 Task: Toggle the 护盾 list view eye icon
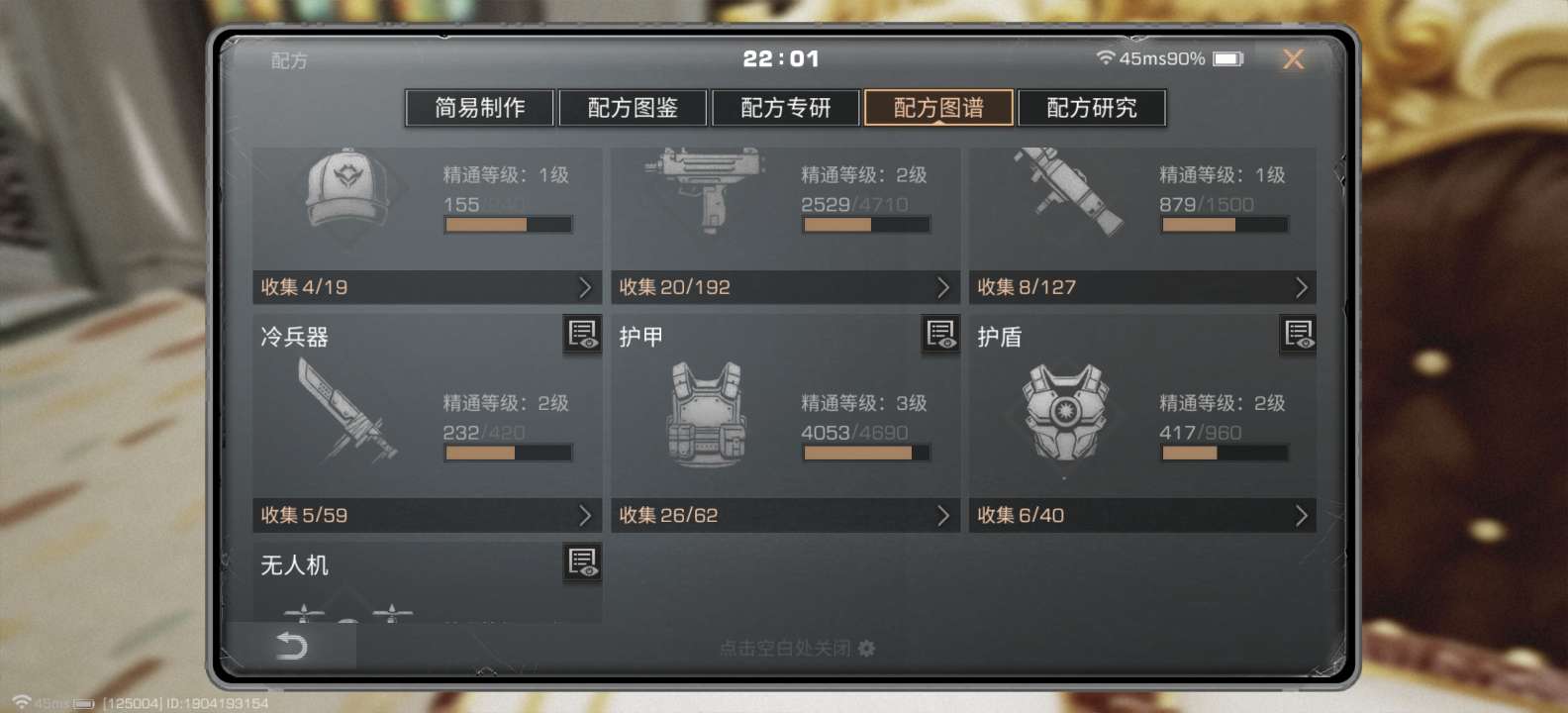(1298, 335)
